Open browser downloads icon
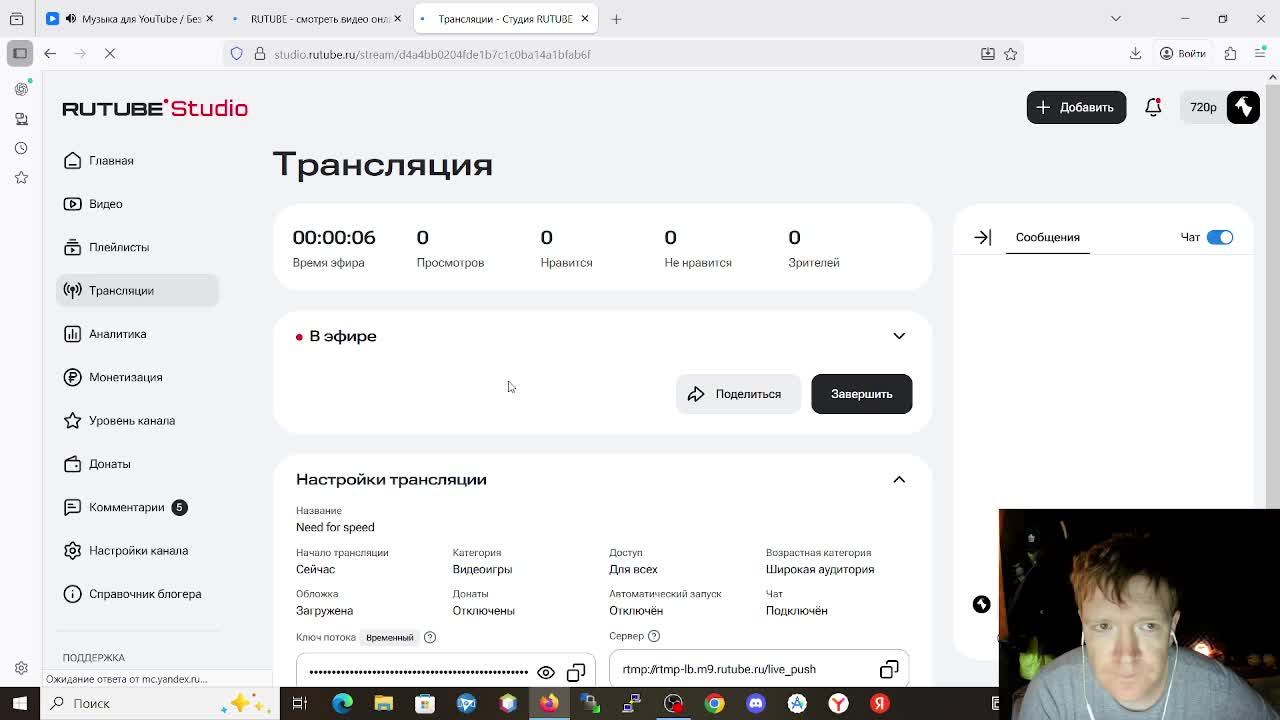 (x=1135, y=54)
